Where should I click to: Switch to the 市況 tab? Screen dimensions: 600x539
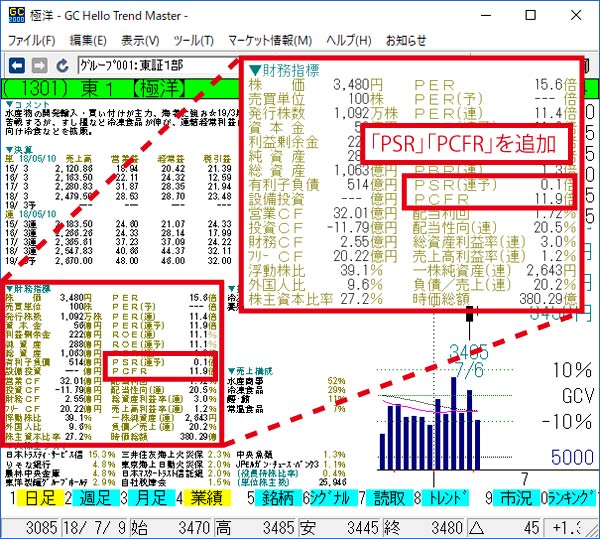click(516, 498)
